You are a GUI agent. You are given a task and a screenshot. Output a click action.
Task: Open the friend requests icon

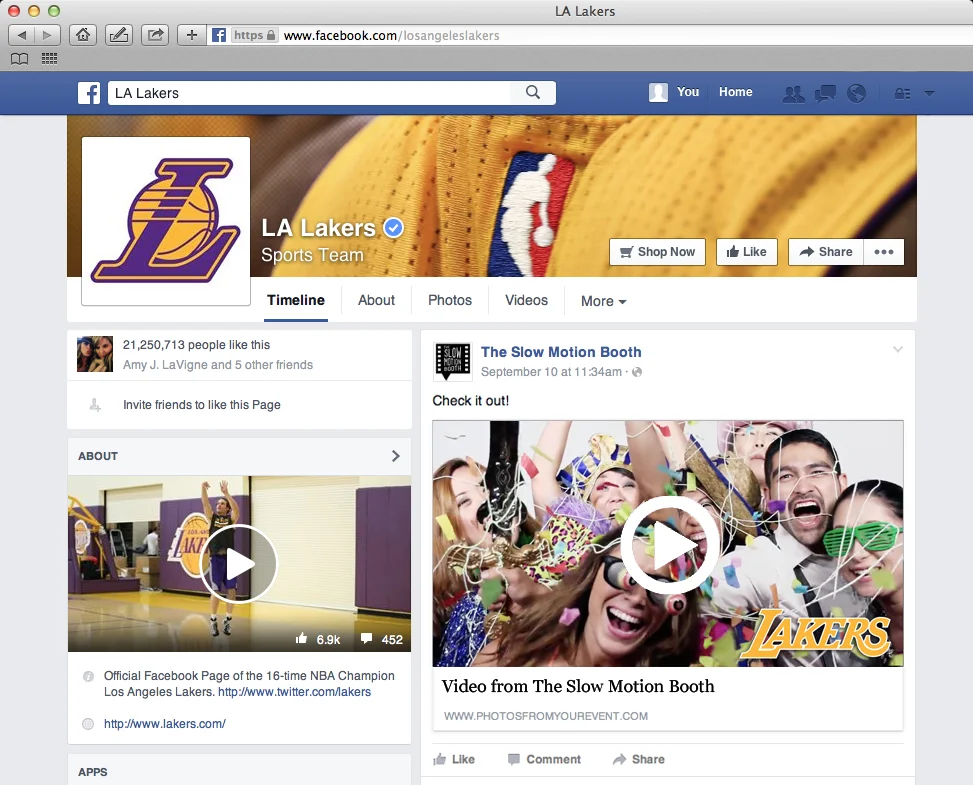794,94
